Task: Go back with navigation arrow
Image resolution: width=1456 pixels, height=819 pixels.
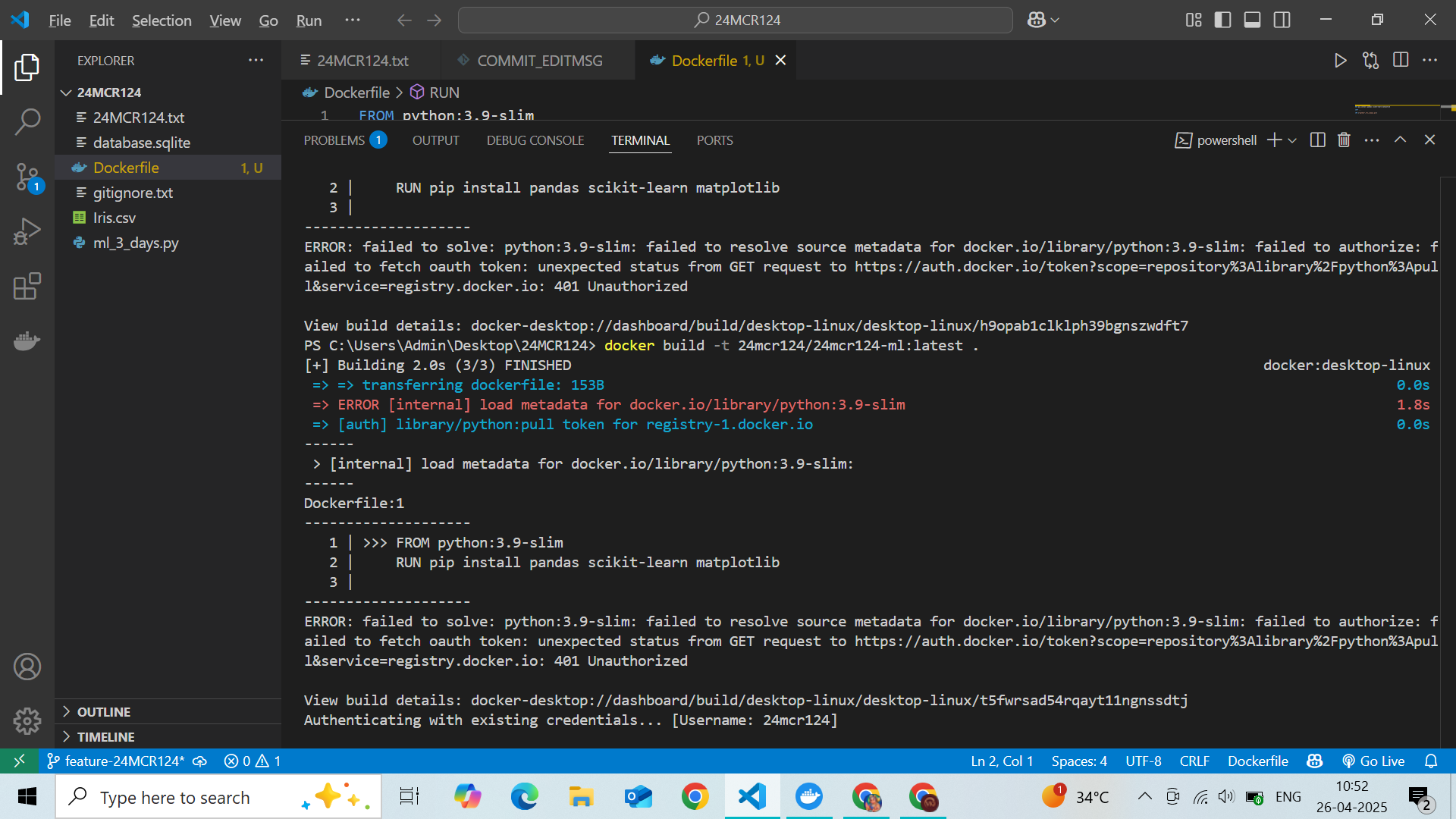Action: (405, 20)
